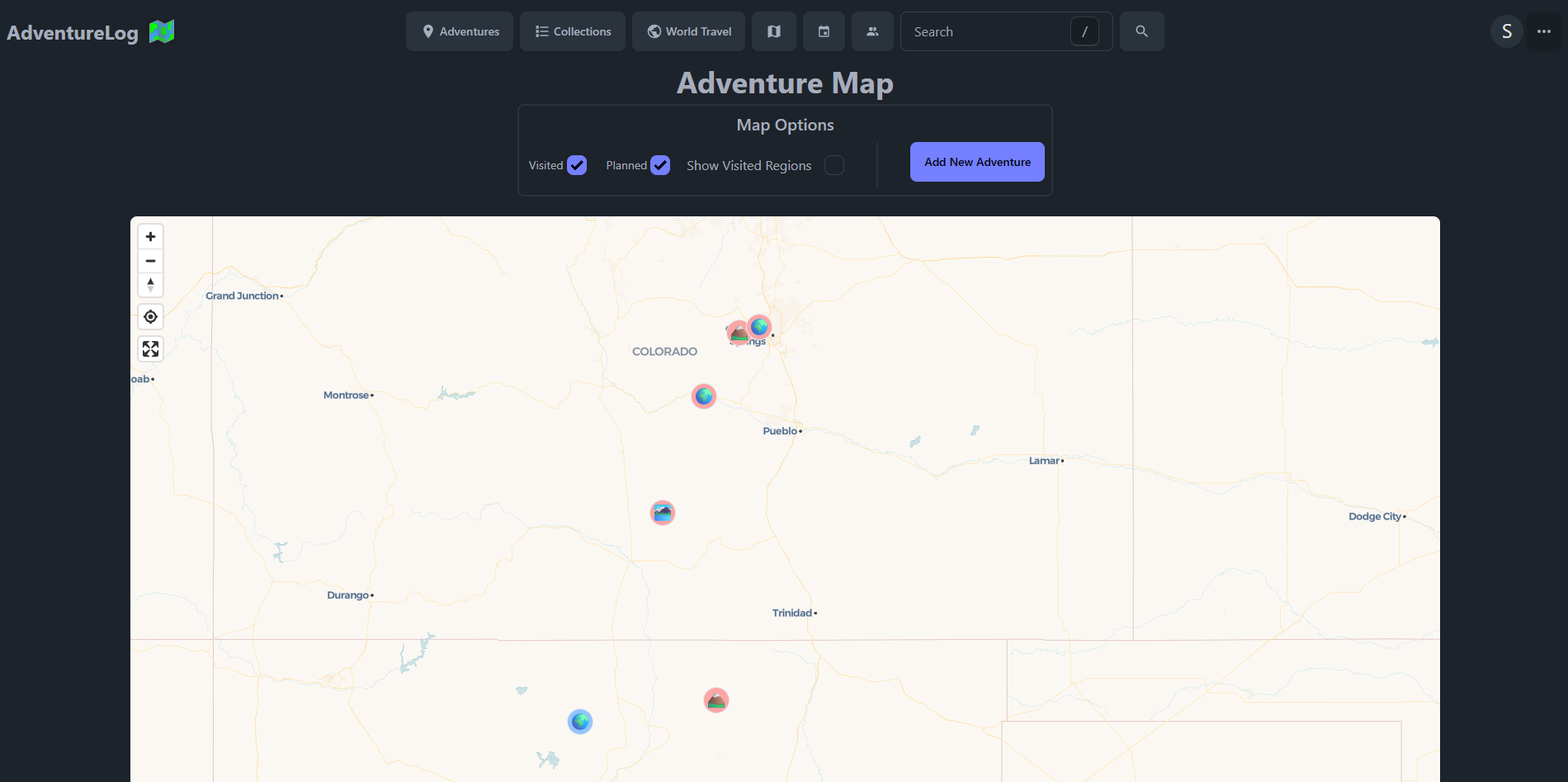Zoom in on the map
This screenshot has height=782, width=1568.
[x=150, y=236]
